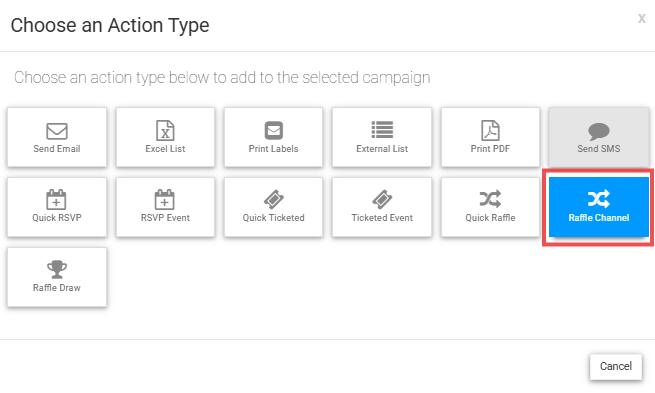Choose the Excel List spreadsheet icon
Viewport: 655px width, 393px height.
tap(165, 130)
